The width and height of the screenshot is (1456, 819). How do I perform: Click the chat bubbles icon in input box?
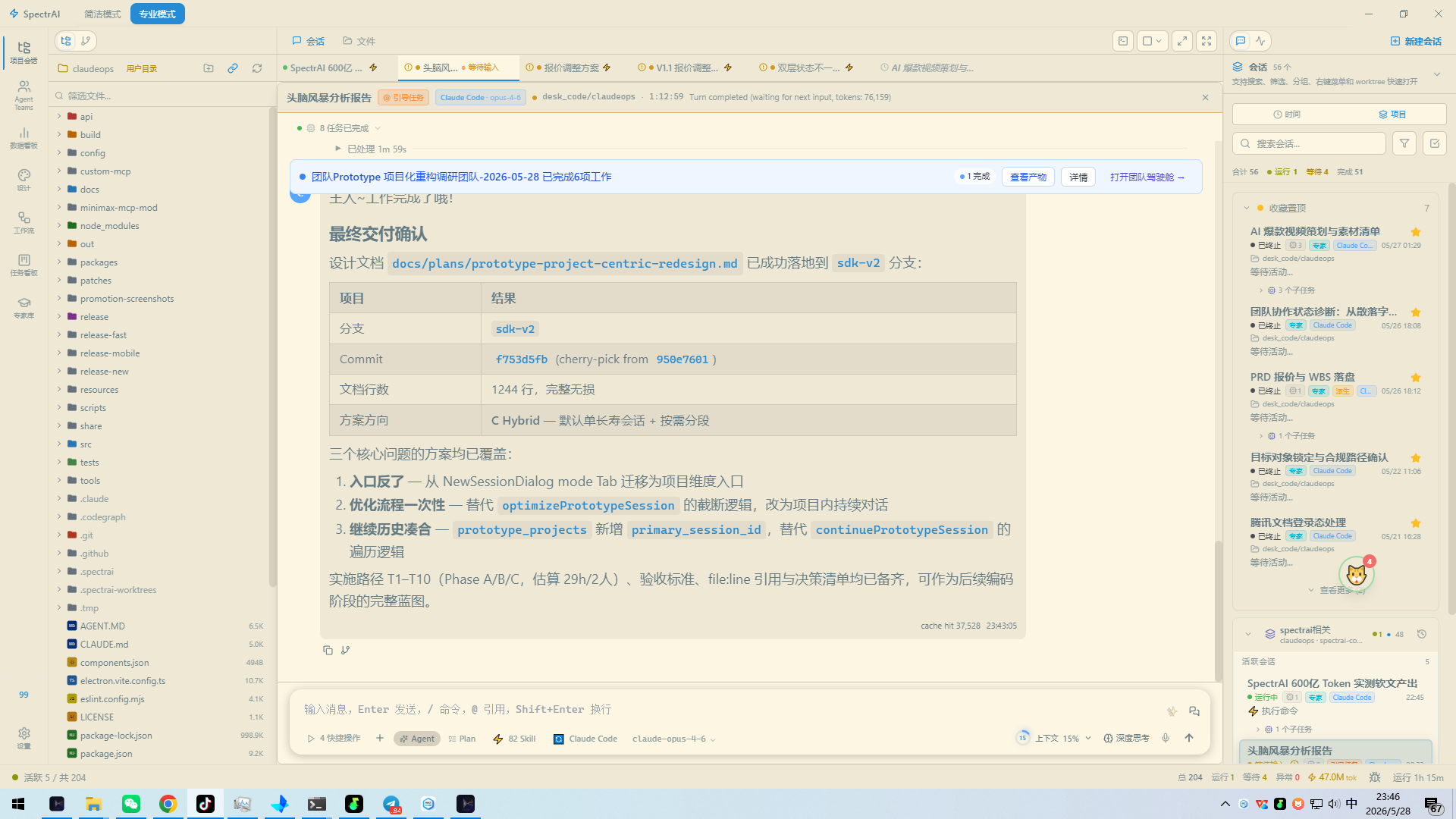click(x=1194, y=711)
